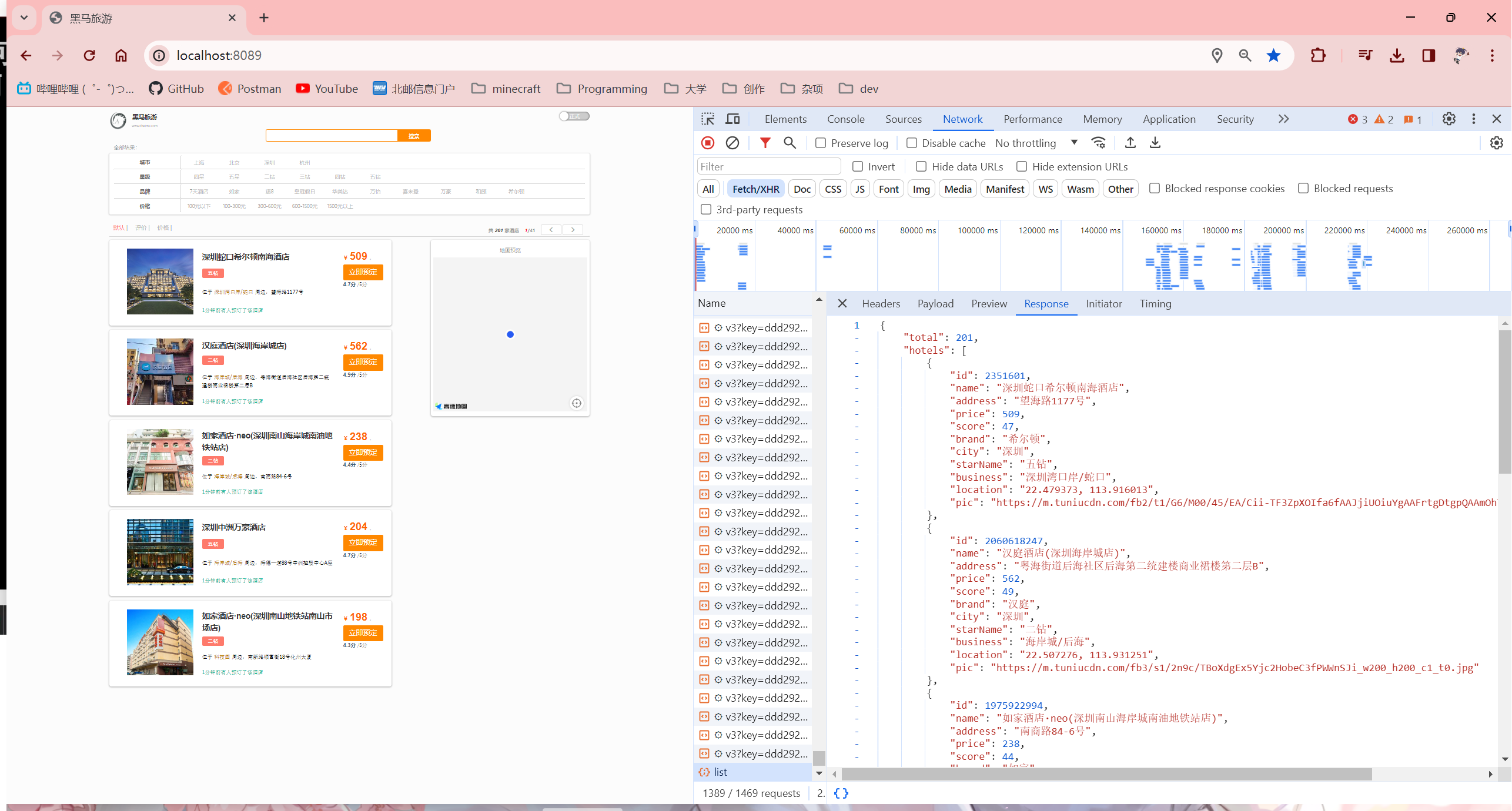Click the export HAR download icon
Screen dimensions: 1512x811
1155,143
